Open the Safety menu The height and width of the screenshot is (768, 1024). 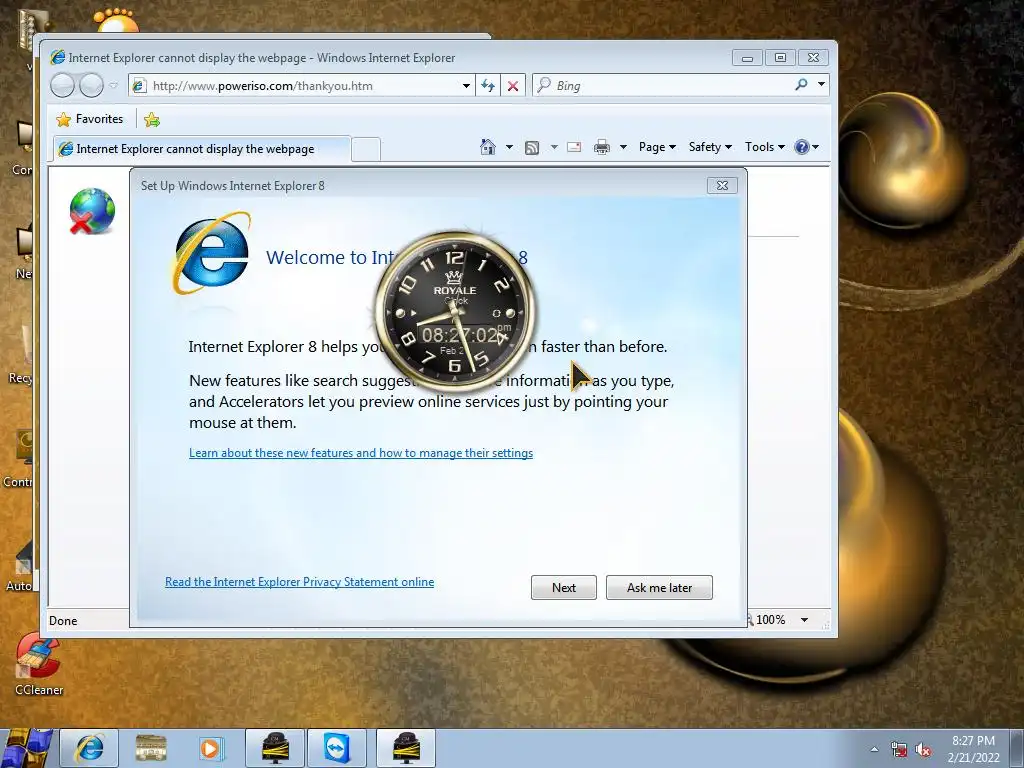click(711, 147)
